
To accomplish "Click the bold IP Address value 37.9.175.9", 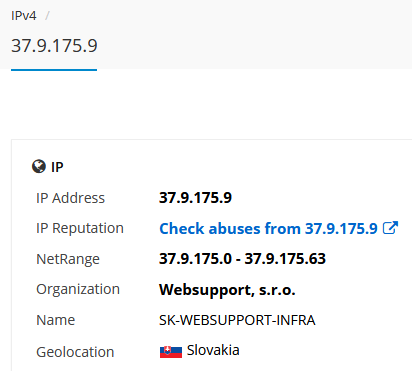I will pyautogui.click(x=195, y=198).
